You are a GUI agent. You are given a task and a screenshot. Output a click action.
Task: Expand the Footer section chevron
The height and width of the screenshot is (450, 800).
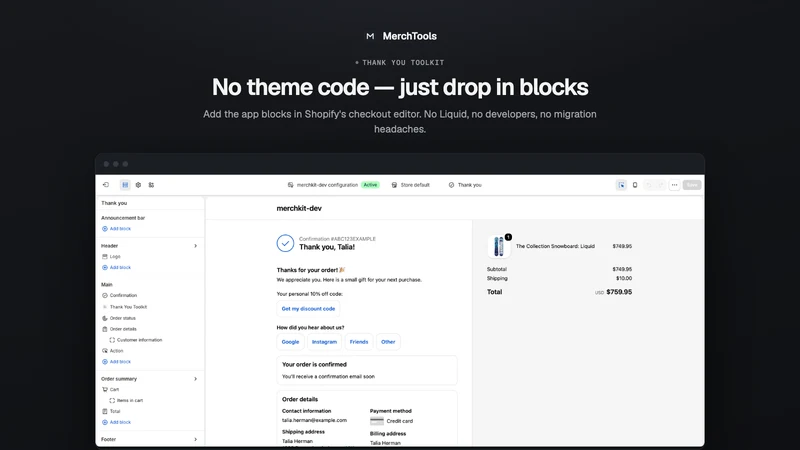coord(195,439)
